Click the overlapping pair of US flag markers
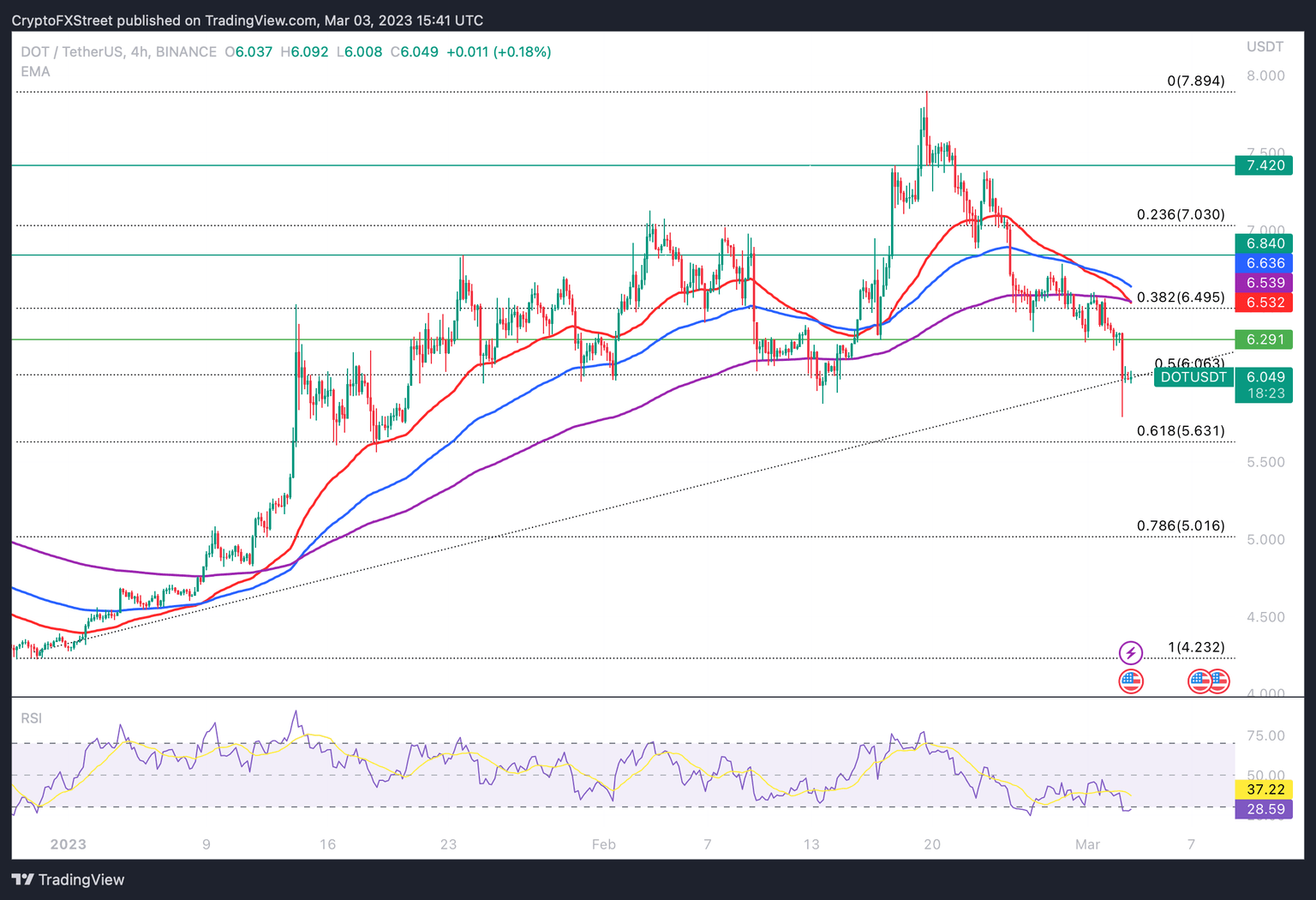Screen dimensions: 1316x900 [x=1207, y=682]
